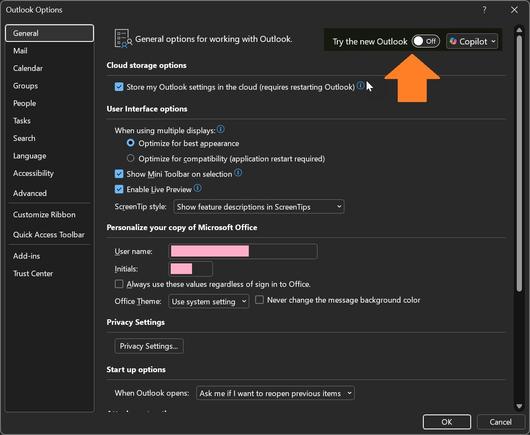Click the Cancel button

501,422
